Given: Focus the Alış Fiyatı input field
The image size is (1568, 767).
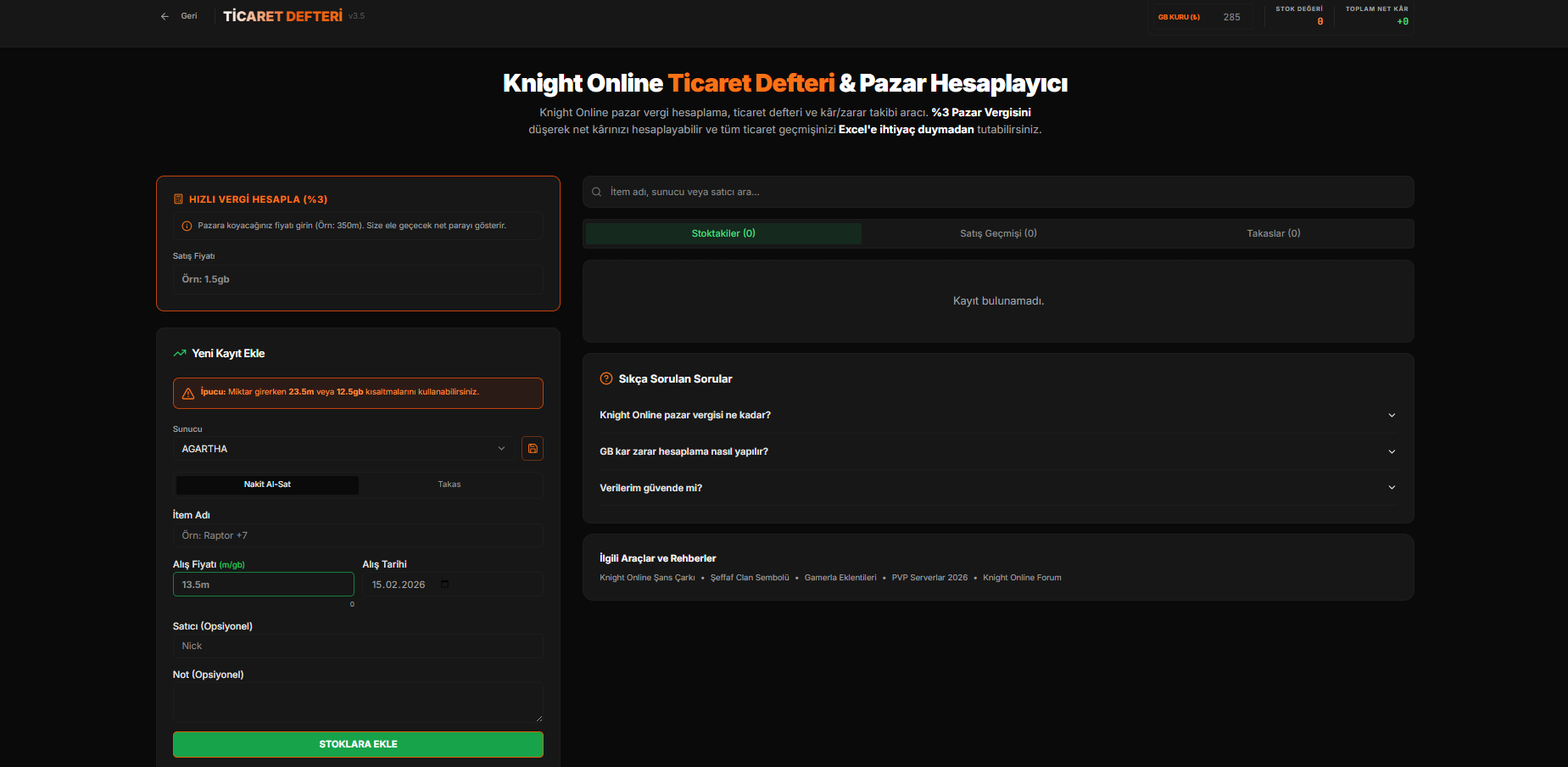Looking at the screenshot, I should point(264,585).
